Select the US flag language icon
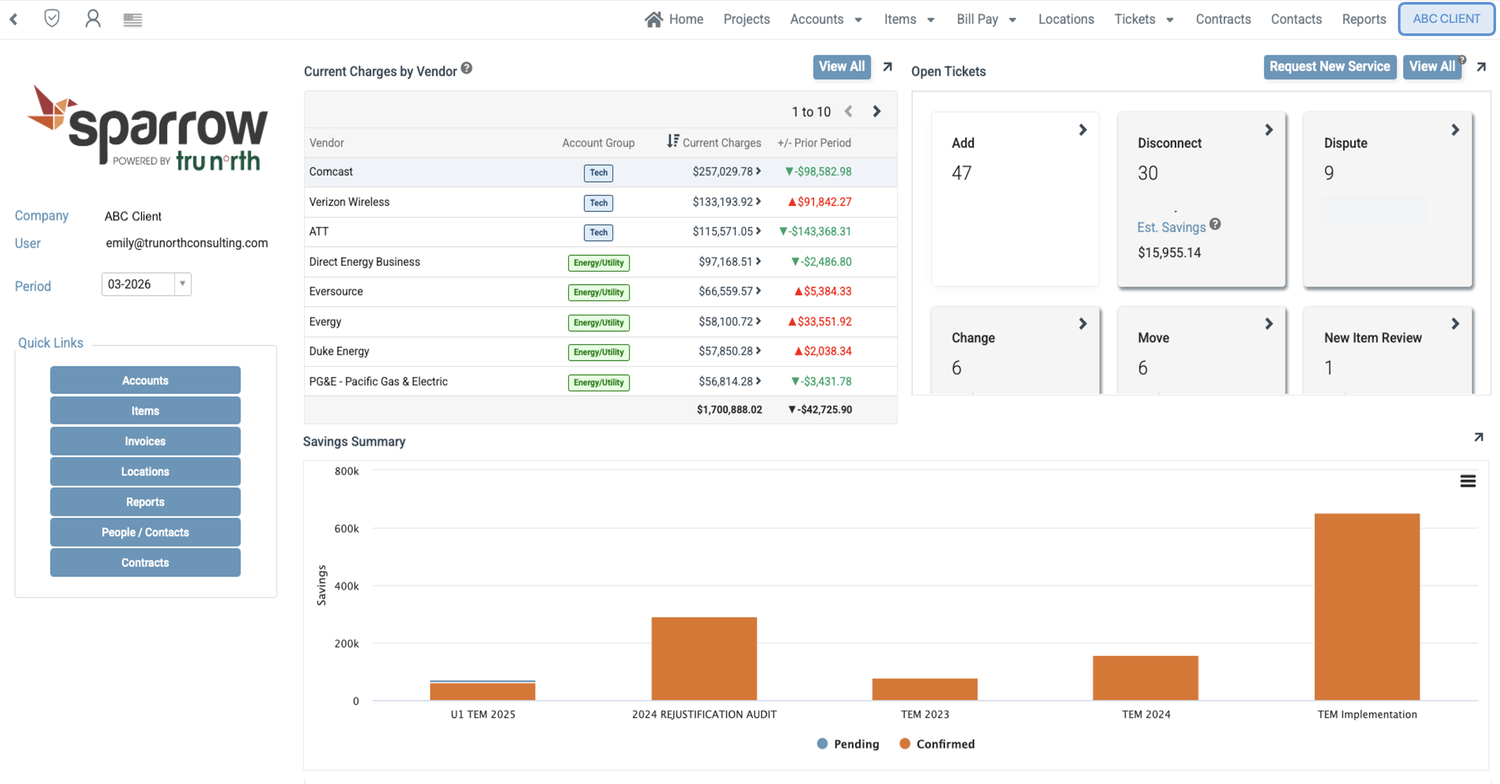This screenshot has height=784, width=1500. tap(132, 19)
